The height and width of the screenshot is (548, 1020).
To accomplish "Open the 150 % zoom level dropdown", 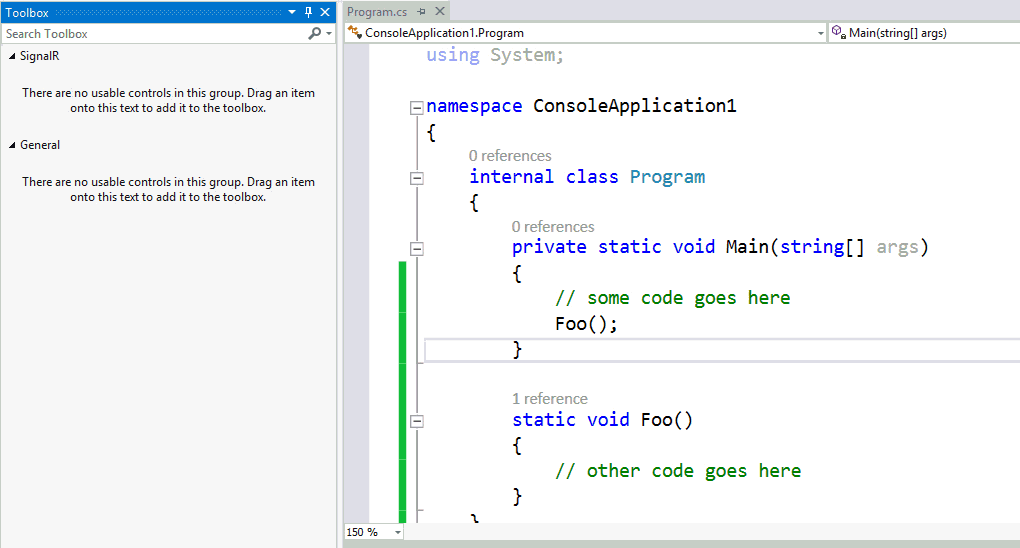I will point(397,532).
